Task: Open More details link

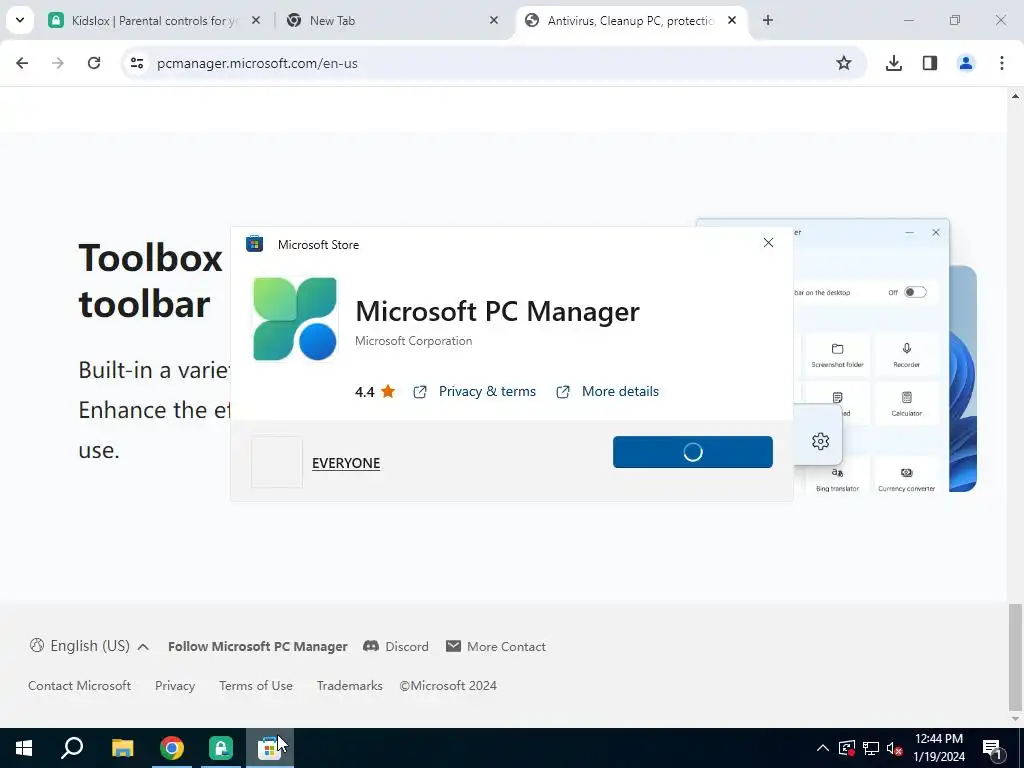Action: 620,391
